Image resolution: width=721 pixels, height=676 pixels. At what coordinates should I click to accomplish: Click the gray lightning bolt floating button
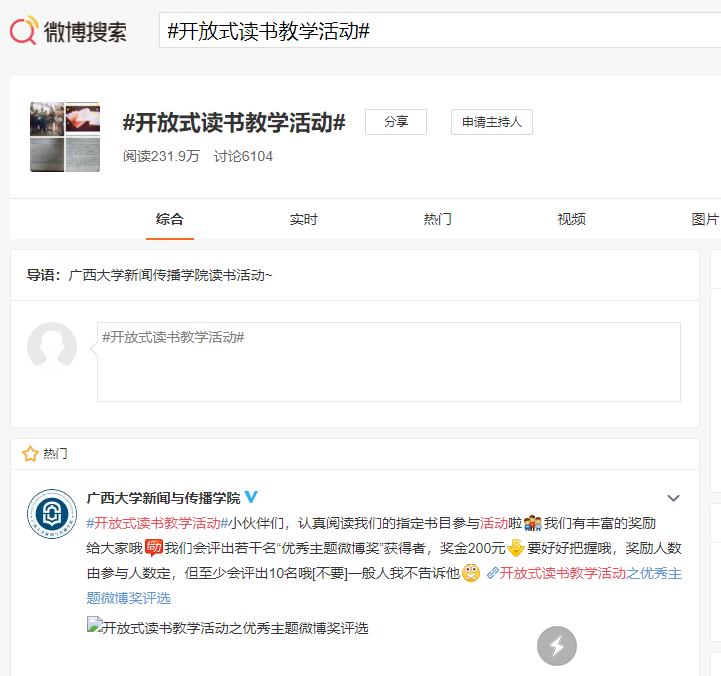(557, 646)
